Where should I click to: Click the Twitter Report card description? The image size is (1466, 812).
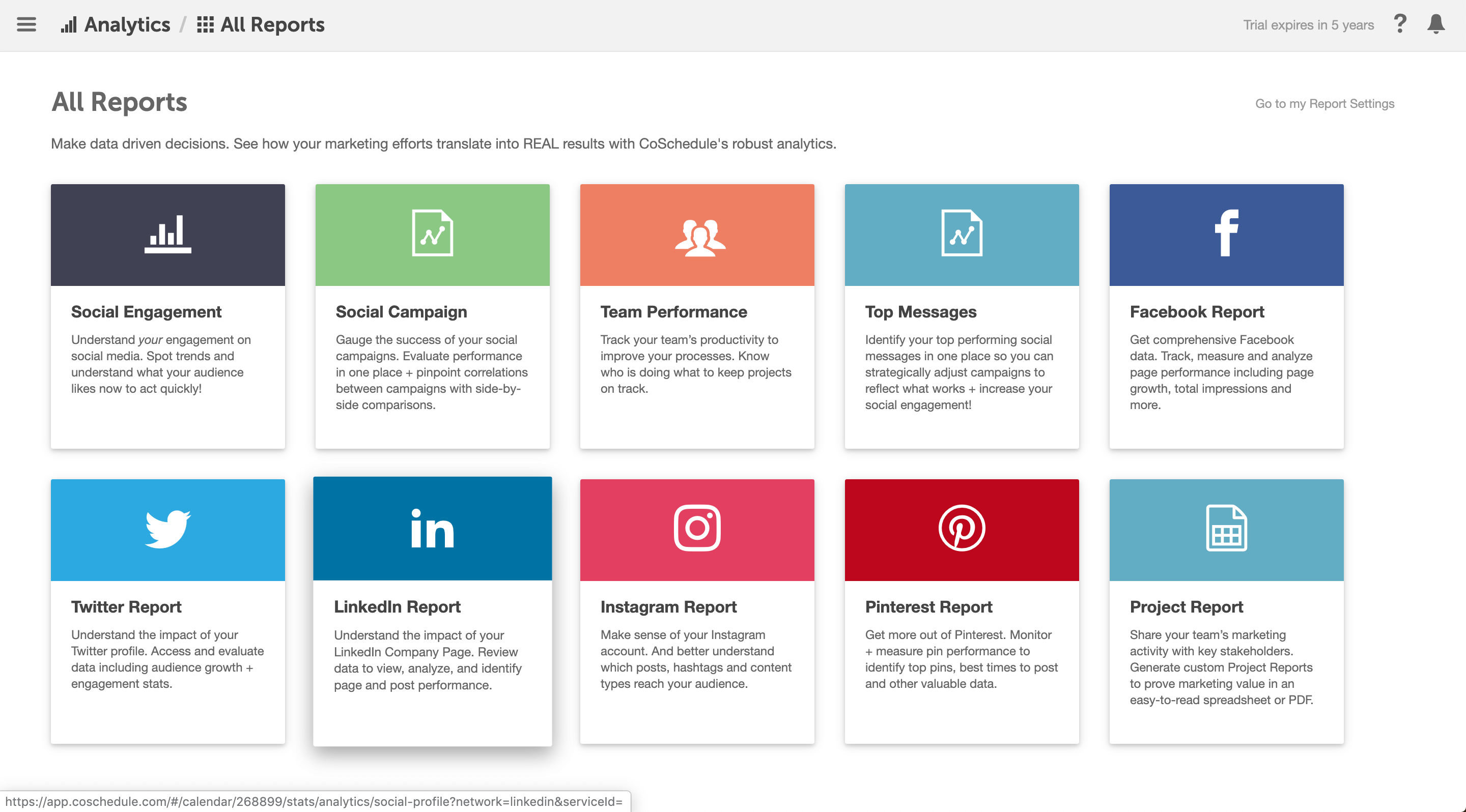167,659
